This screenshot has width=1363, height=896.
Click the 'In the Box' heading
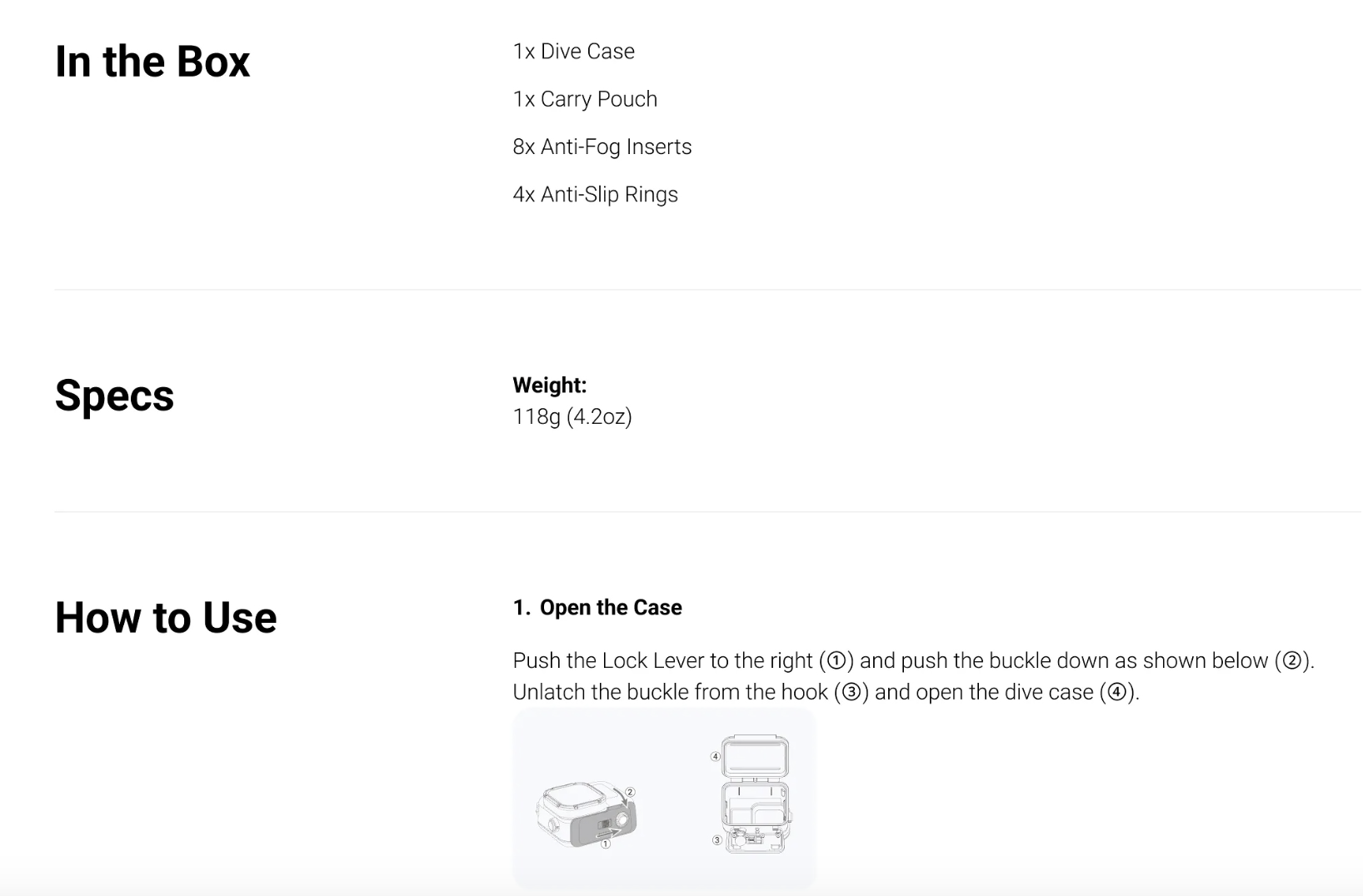(152, 62)
